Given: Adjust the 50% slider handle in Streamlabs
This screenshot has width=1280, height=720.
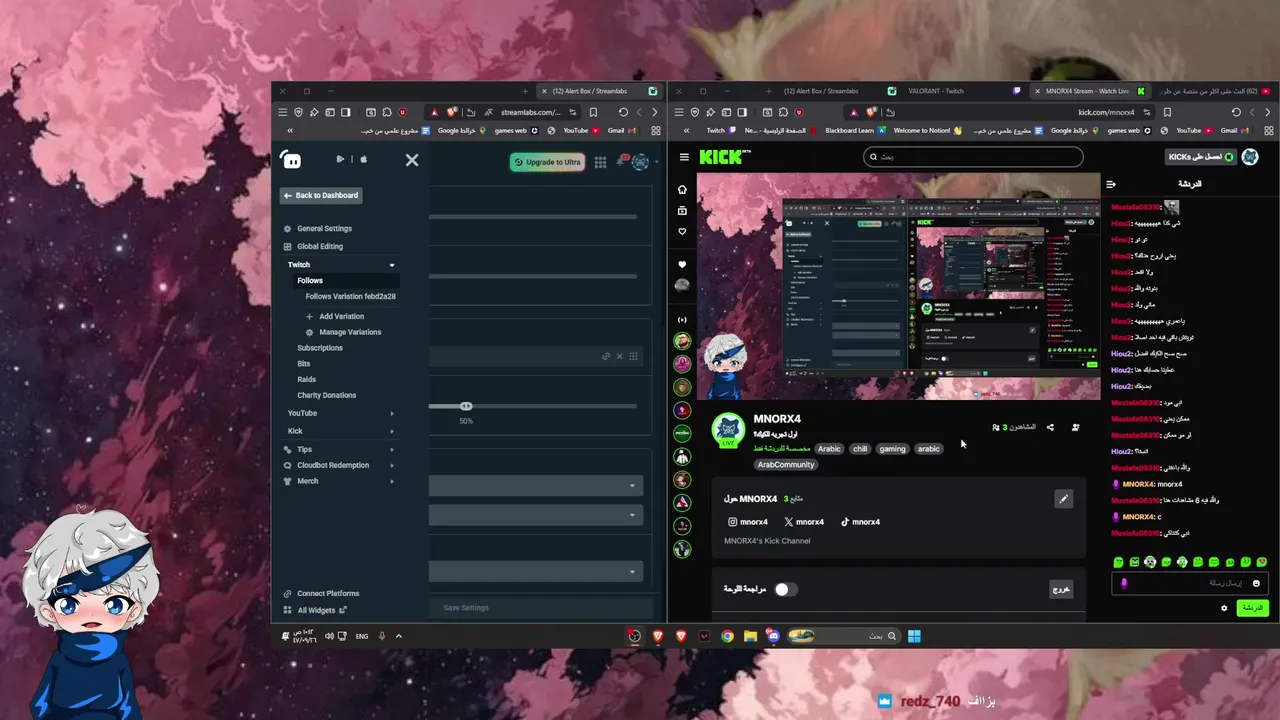Looking at the screenshot, I should tap(466, 406).
